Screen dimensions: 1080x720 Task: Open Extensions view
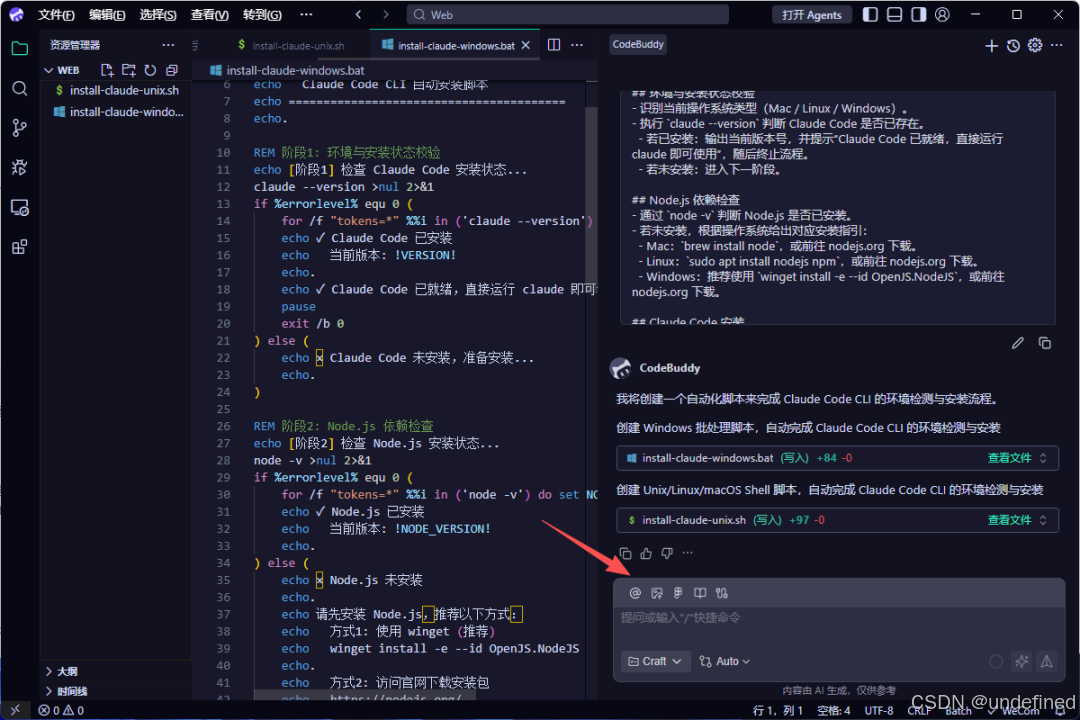click(x=20, y=247)
